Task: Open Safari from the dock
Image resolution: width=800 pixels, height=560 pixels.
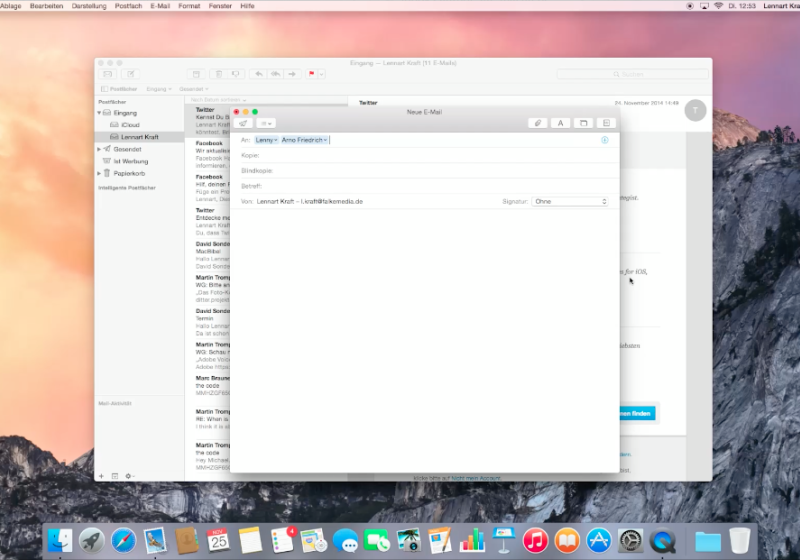Action: click(x=123, y=541)
